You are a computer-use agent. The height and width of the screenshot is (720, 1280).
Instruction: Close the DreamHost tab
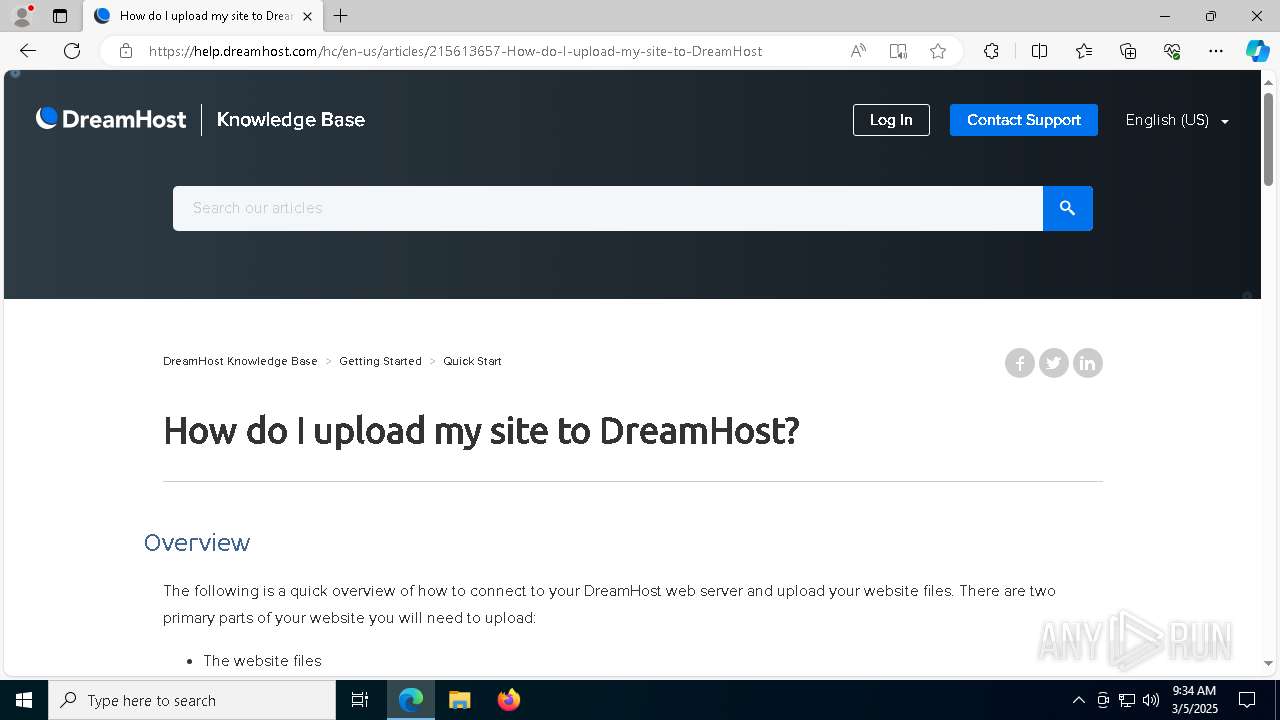pyautogui.click(x=307, y=16)
